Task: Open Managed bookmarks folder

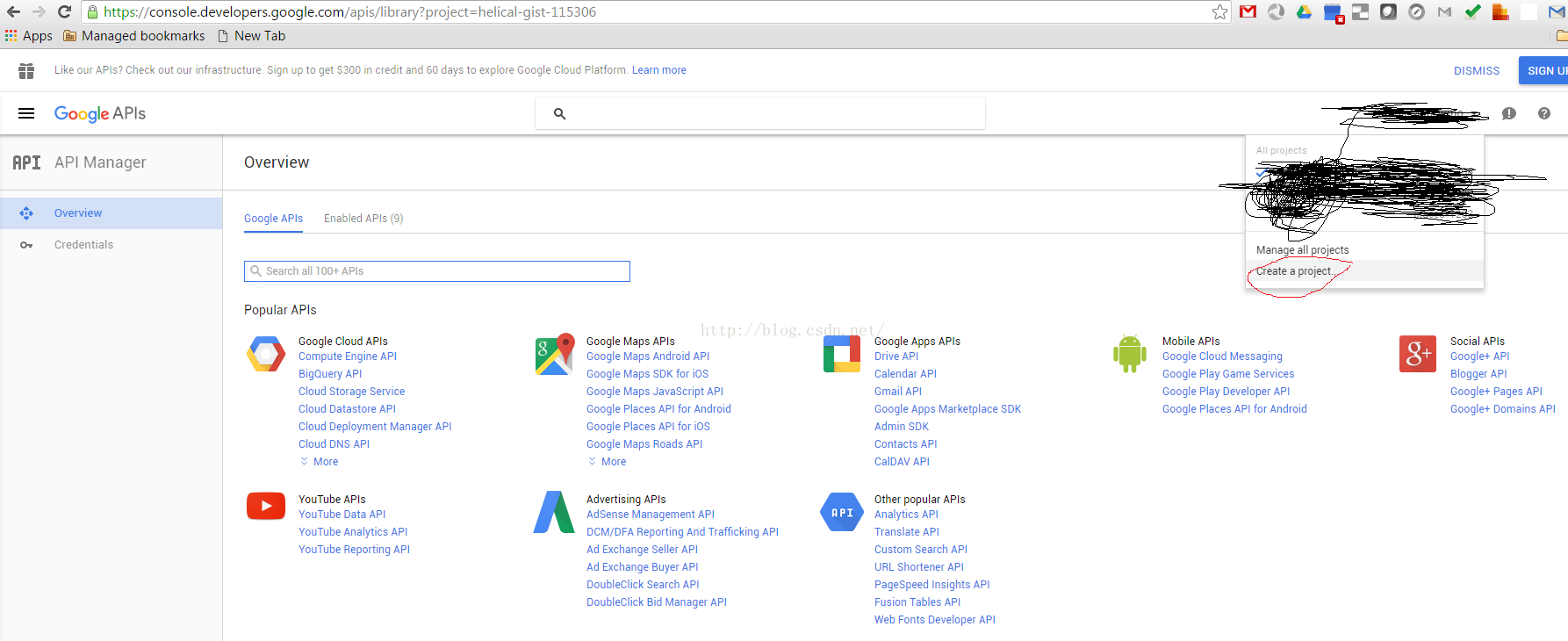Action: pos(134,36)
